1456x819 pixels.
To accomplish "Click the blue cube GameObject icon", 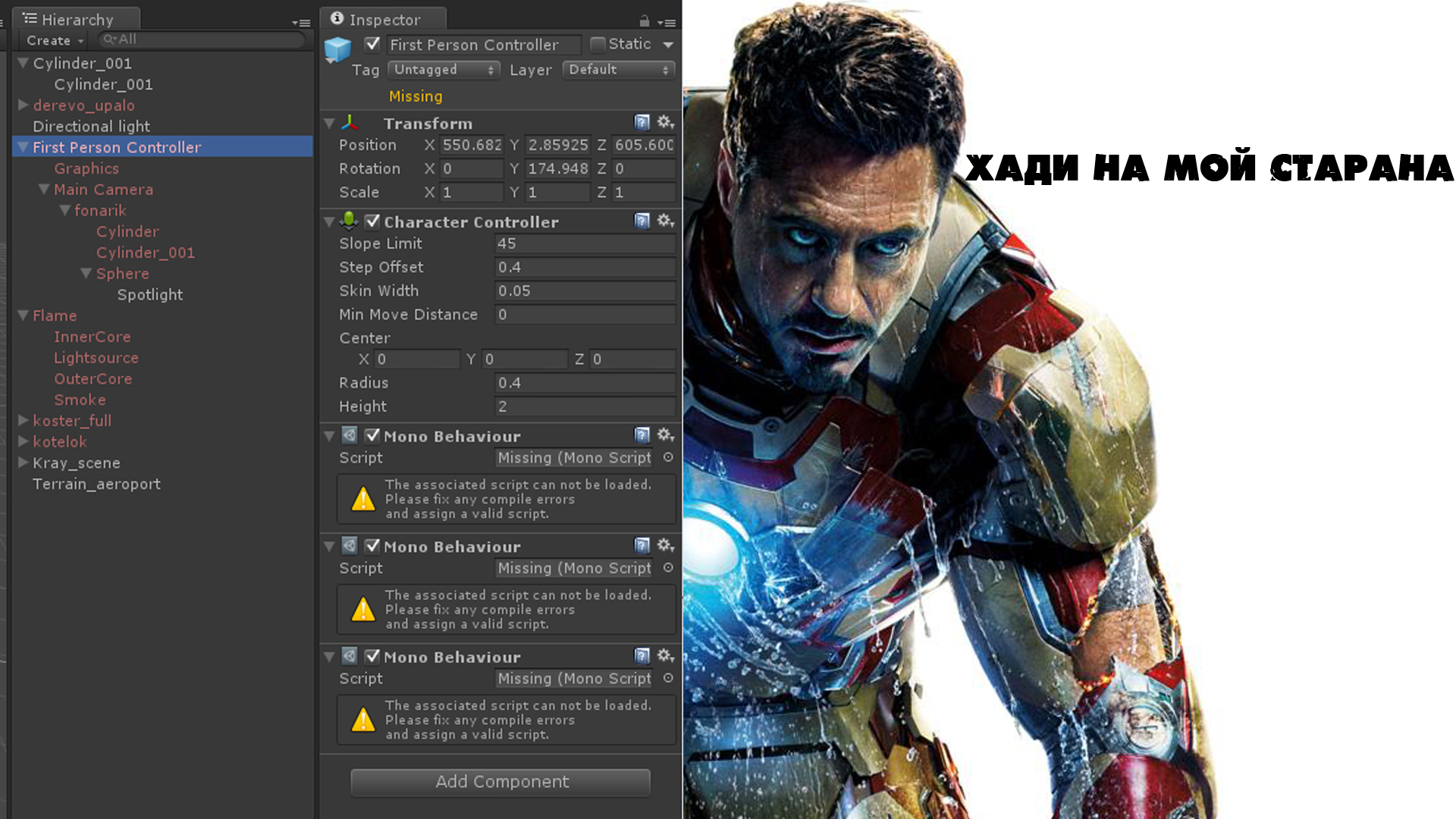I will tap(337, 50).
